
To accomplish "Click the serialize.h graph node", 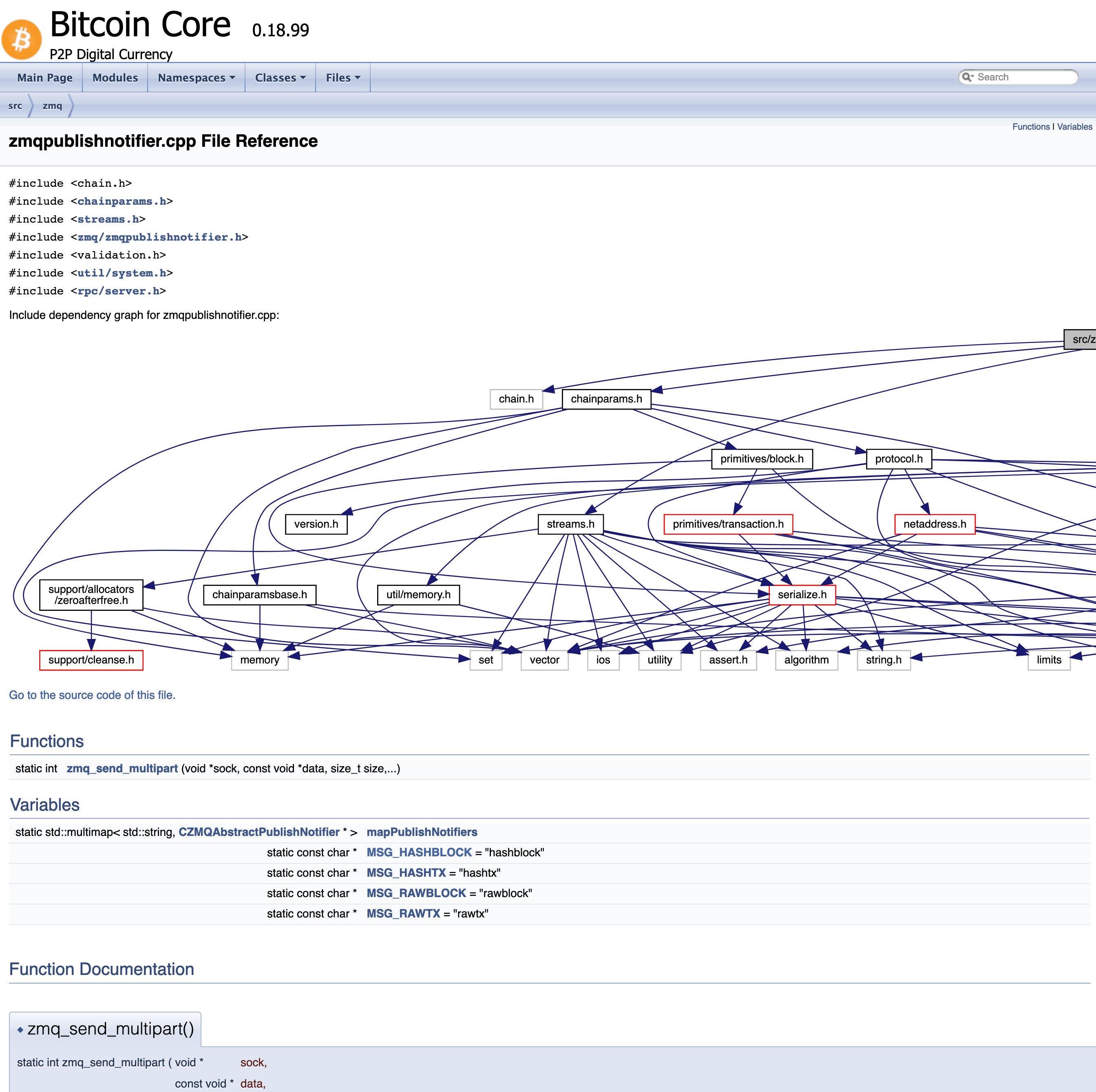I will [802, 595].
